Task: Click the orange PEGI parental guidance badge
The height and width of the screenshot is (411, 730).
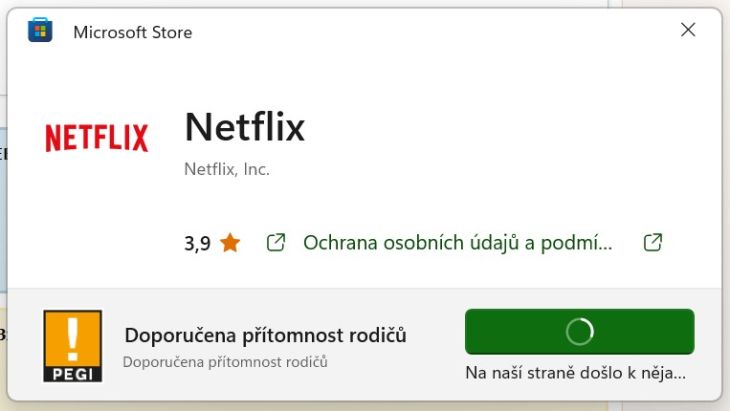Action: (73, 346)
